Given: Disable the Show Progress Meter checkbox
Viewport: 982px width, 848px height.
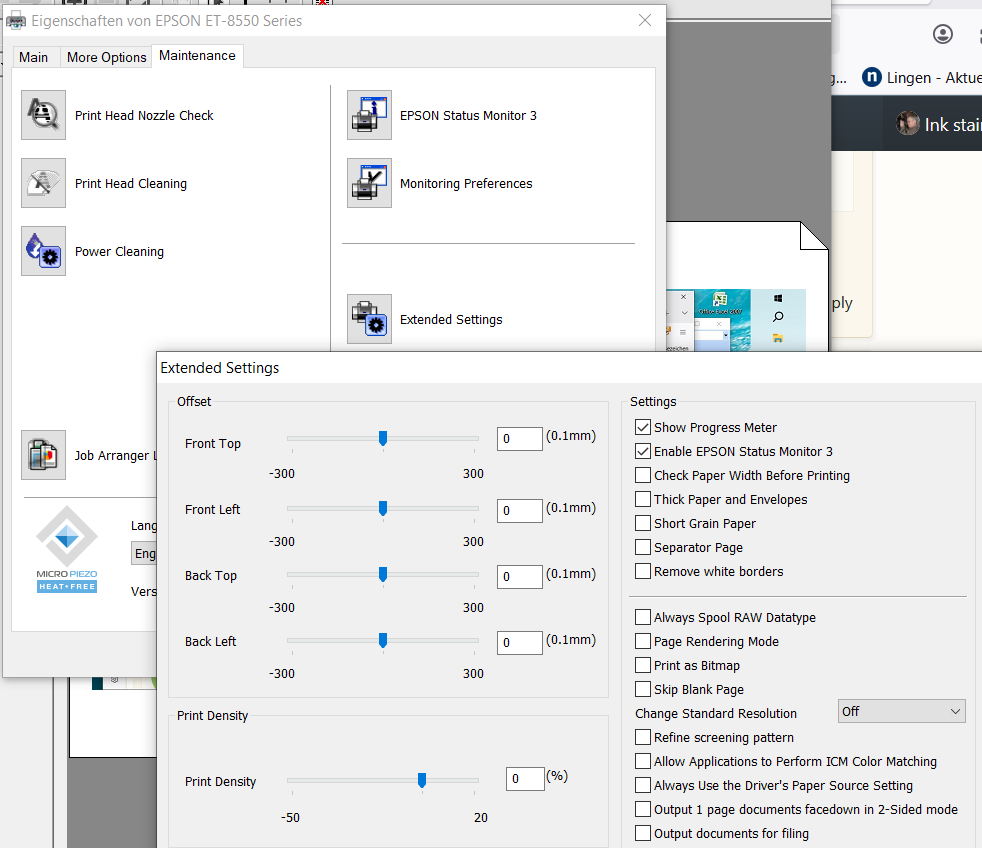Looking at the screenshot, I should pos(643,427).
